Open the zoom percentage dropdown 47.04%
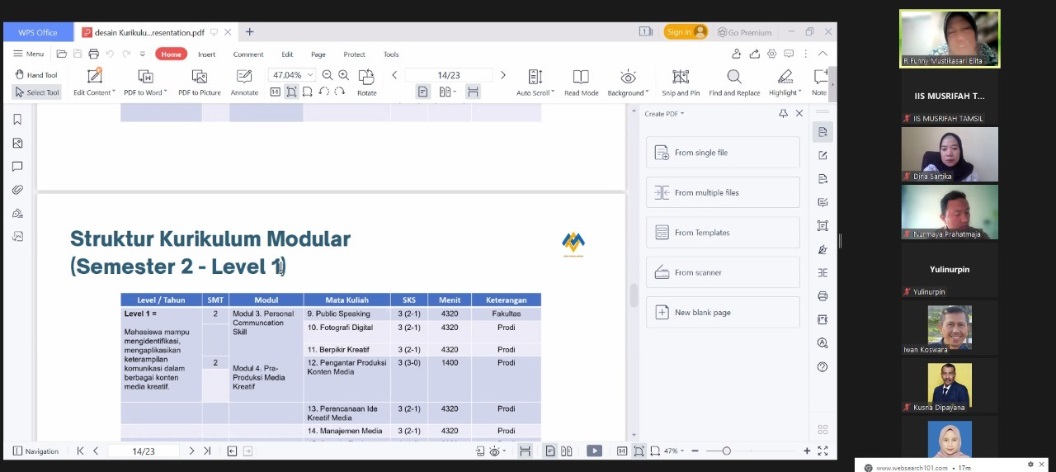Screen dimensions: 1056x472 click(x=293, y=75)
